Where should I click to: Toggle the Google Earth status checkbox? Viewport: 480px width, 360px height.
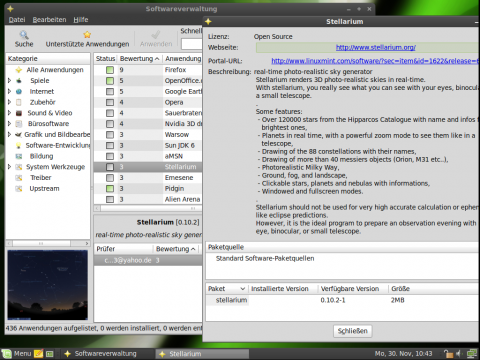coord(110,91)
